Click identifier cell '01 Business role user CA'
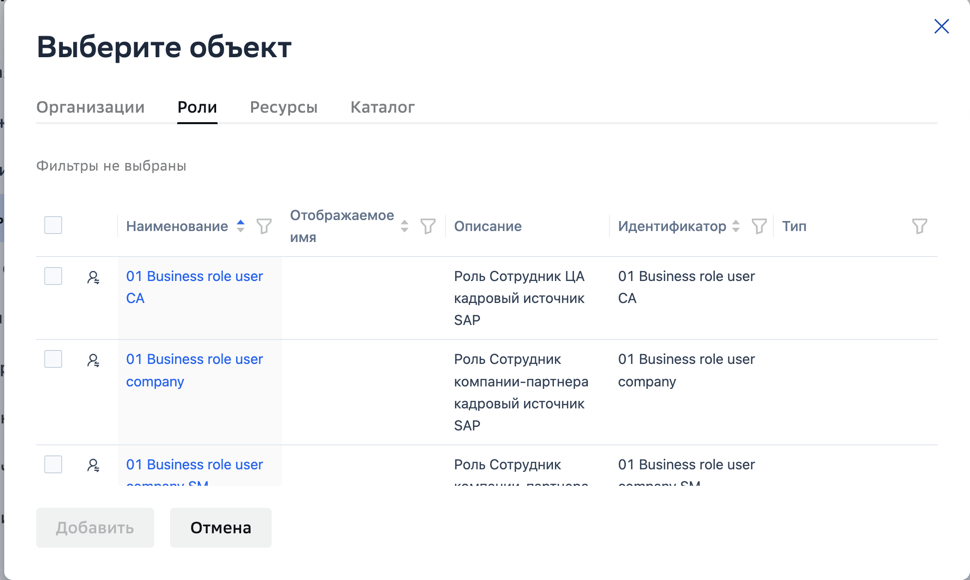The width and height of the screenshot is (970, 580). click(687, 287)
